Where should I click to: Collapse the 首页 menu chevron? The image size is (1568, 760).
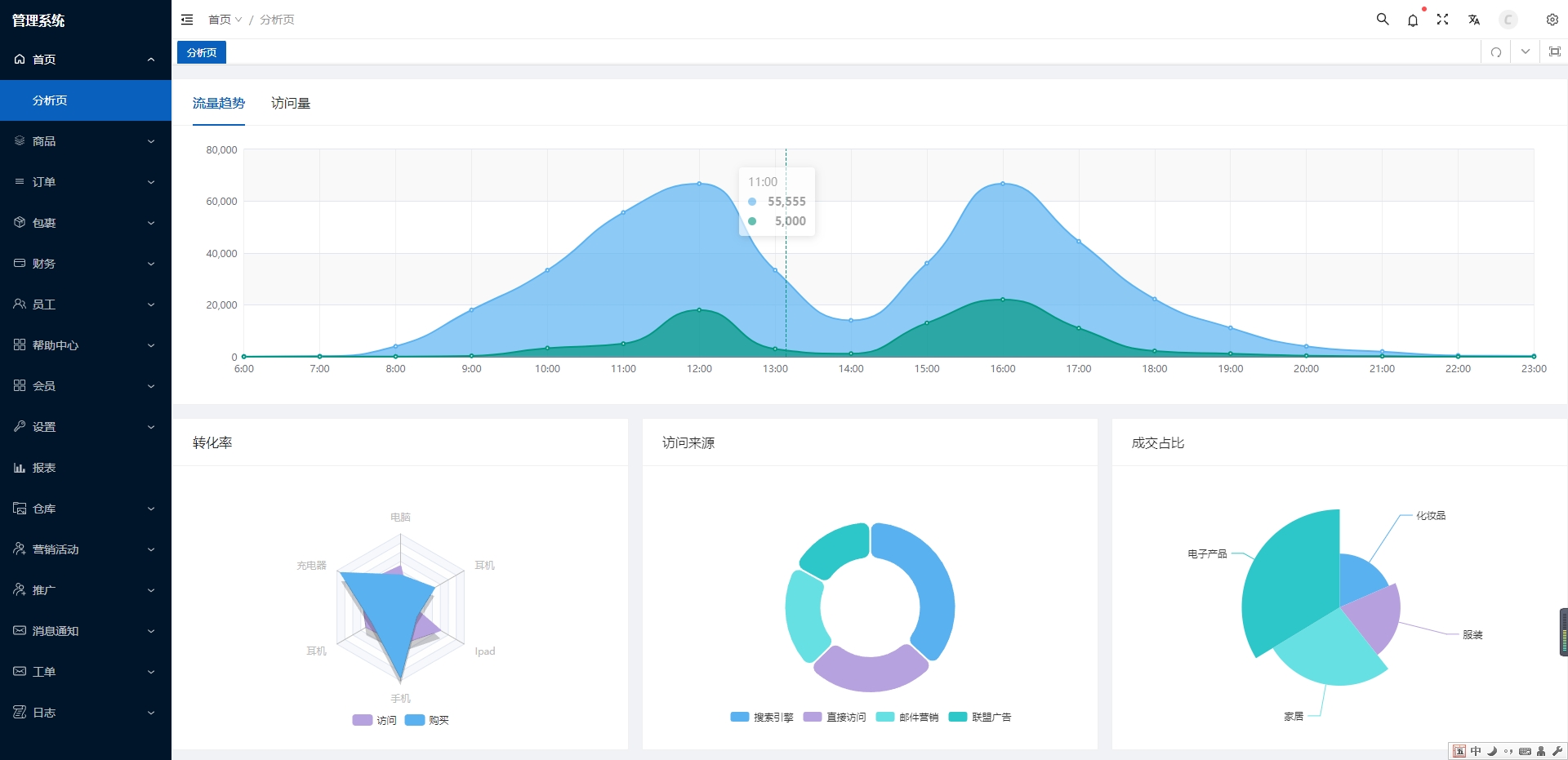coord(151,60)
